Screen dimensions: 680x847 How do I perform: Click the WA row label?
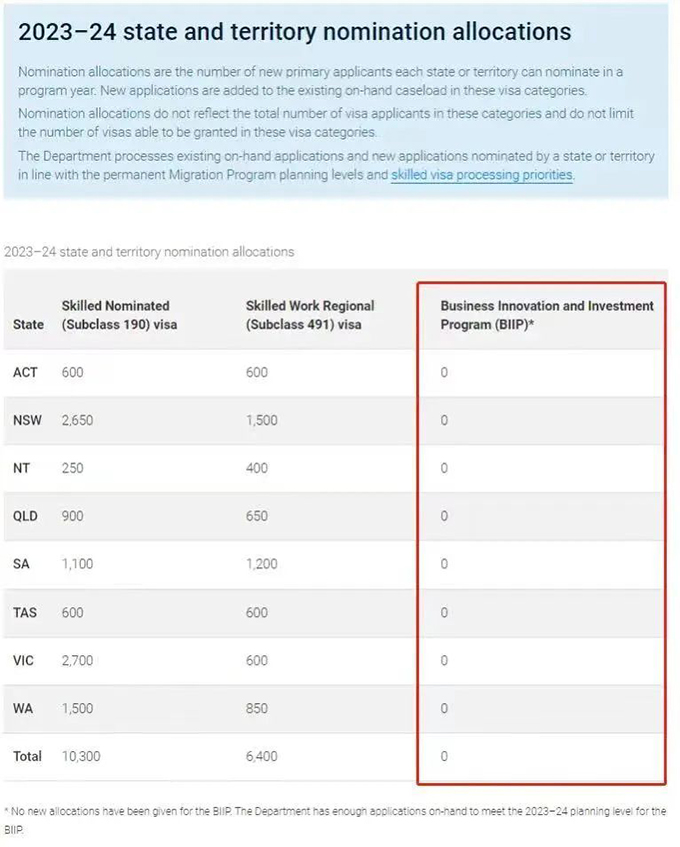pyautogui.click(x=23, y=709)
